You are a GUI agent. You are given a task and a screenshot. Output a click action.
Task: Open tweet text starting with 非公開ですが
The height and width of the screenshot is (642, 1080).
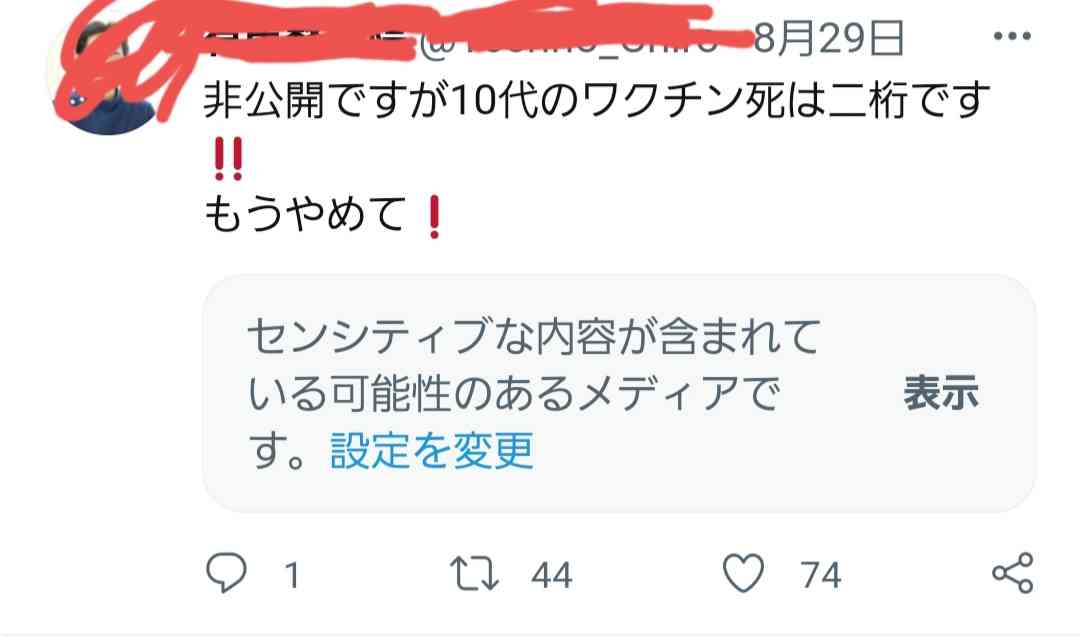coord(596,101)
